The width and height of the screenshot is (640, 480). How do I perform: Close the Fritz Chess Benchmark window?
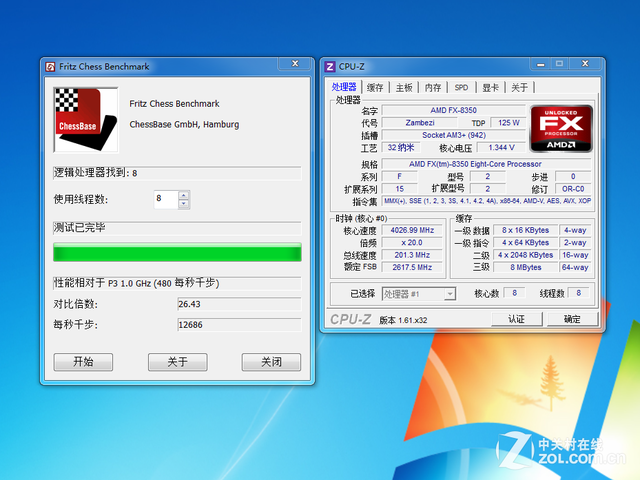295,64
